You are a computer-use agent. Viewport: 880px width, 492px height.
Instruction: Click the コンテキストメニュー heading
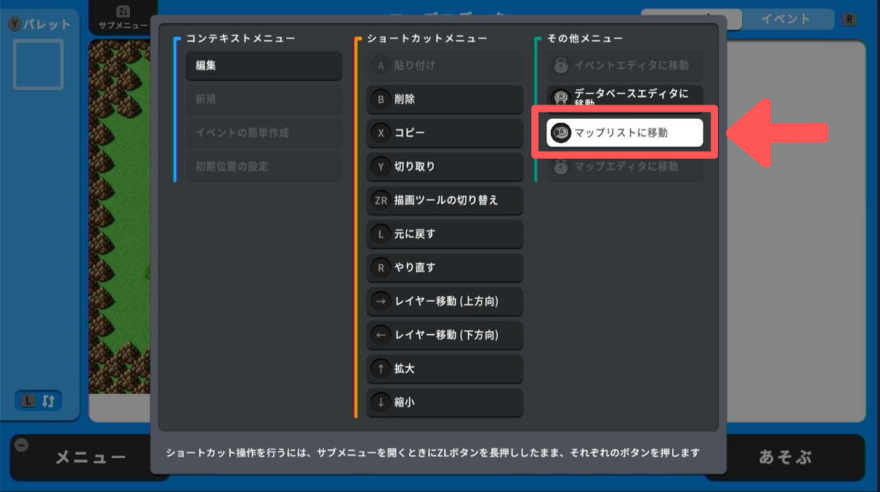pos(241,38)
